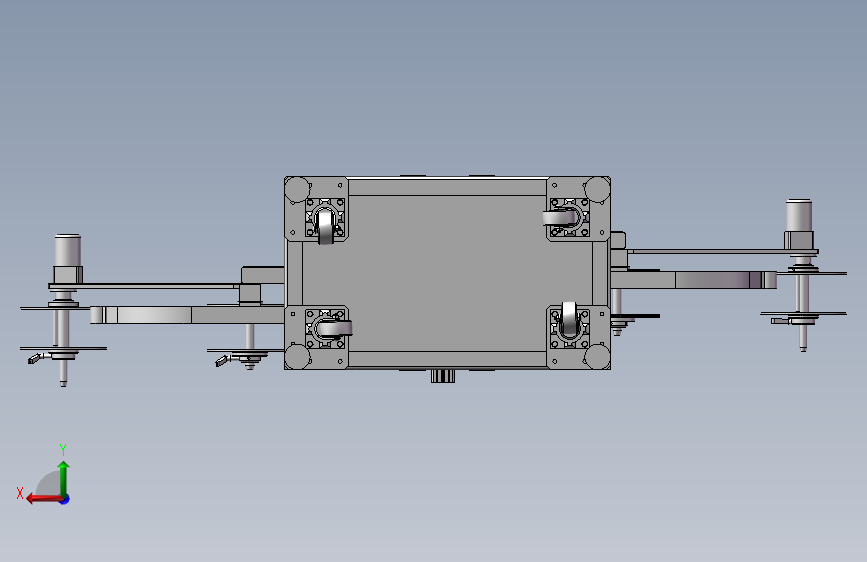Select the bottom-right round corner foot
Screen dimensions: 867x562
point(598,357)
